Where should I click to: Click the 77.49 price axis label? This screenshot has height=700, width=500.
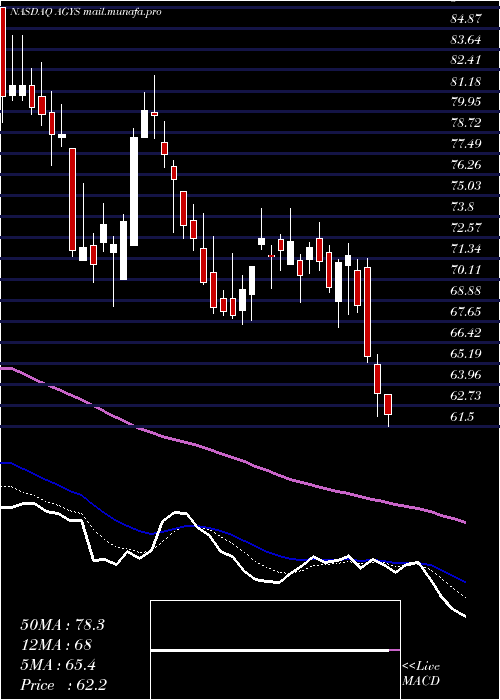tap(466, 144)
